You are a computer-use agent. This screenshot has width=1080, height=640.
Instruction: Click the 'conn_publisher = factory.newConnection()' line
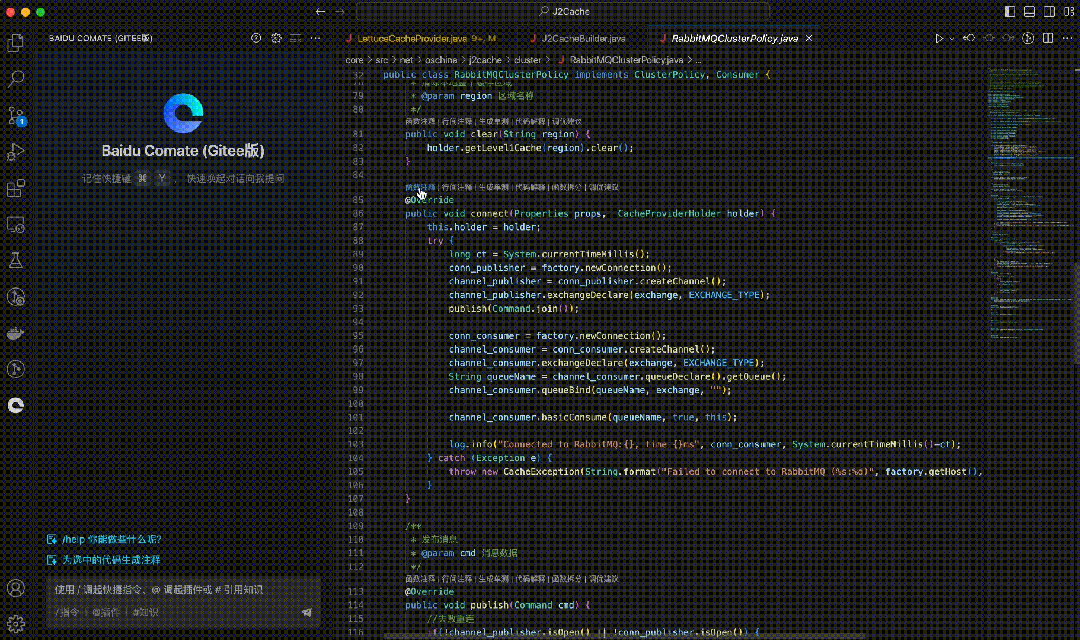tap(560, 268)
